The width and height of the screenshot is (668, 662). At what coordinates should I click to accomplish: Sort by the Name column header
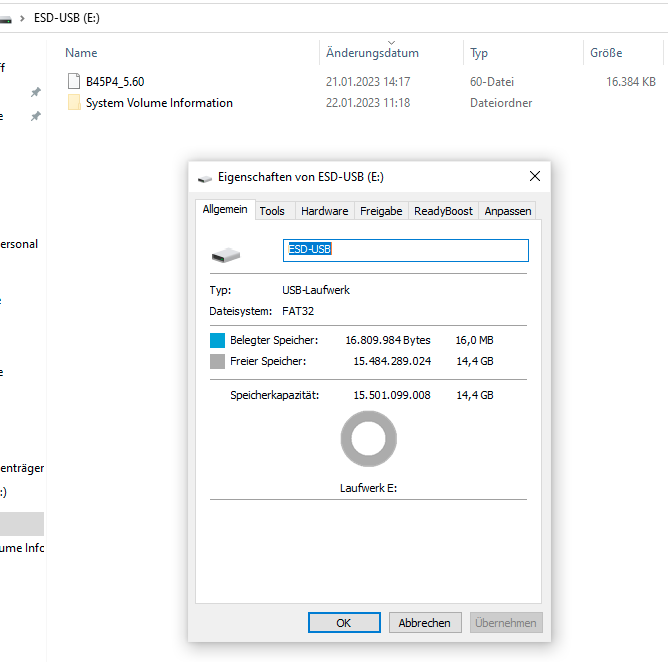tap(81, 53)
